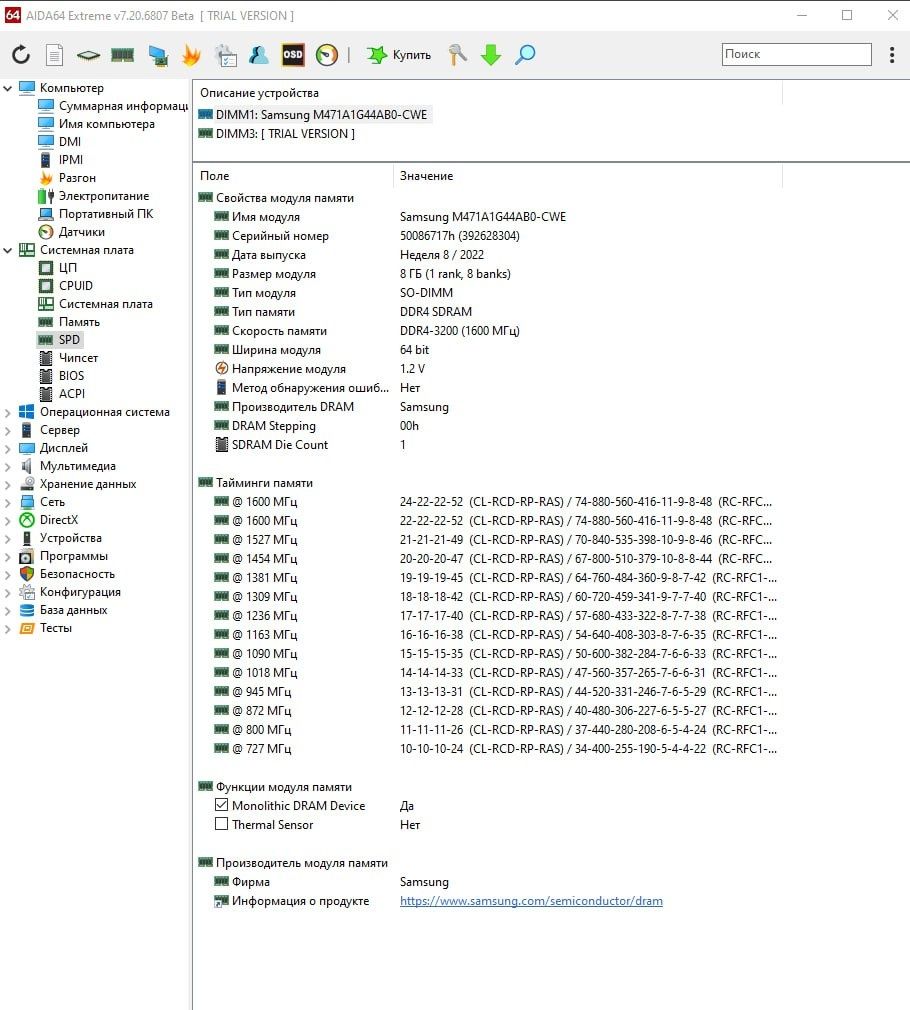Select the DIMM3 TRIAL VERSION device

click(277, 134)
